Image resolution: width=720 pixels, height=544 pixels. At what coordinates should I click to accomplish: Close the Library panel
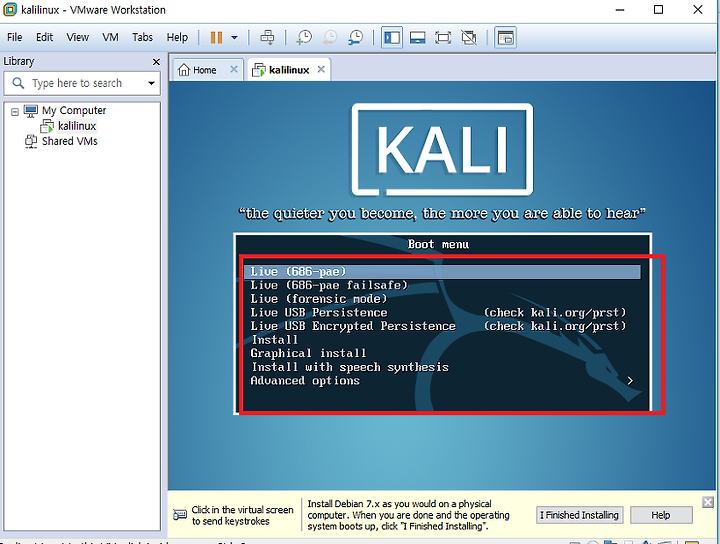(156, 62)
